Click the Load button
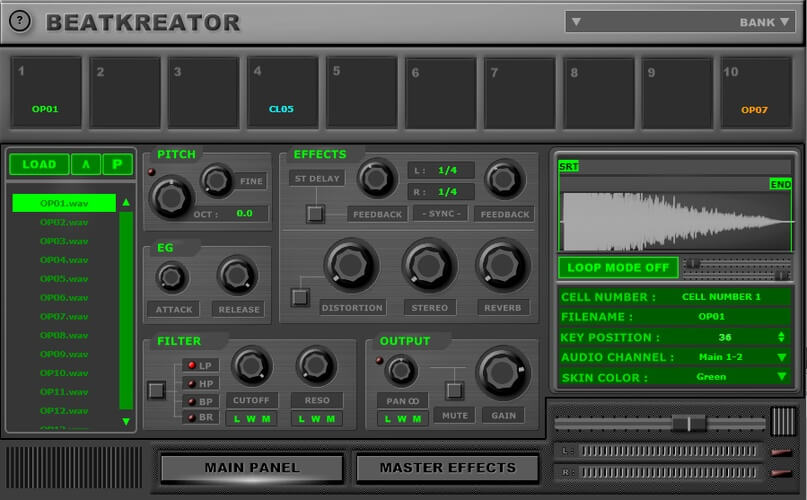807x500 pixels. click(39, 164)
